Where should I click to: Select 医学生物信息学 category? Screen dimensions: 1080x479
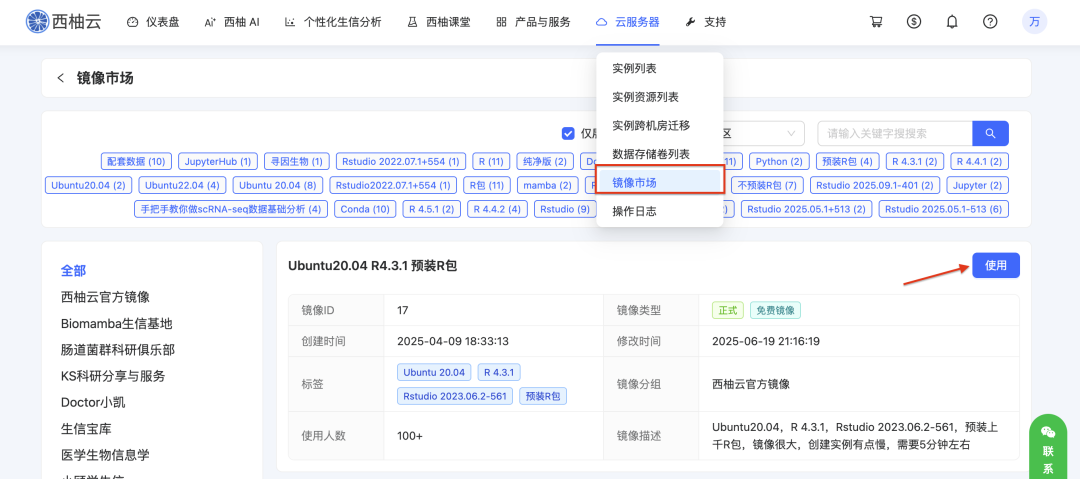click(105, 455)
